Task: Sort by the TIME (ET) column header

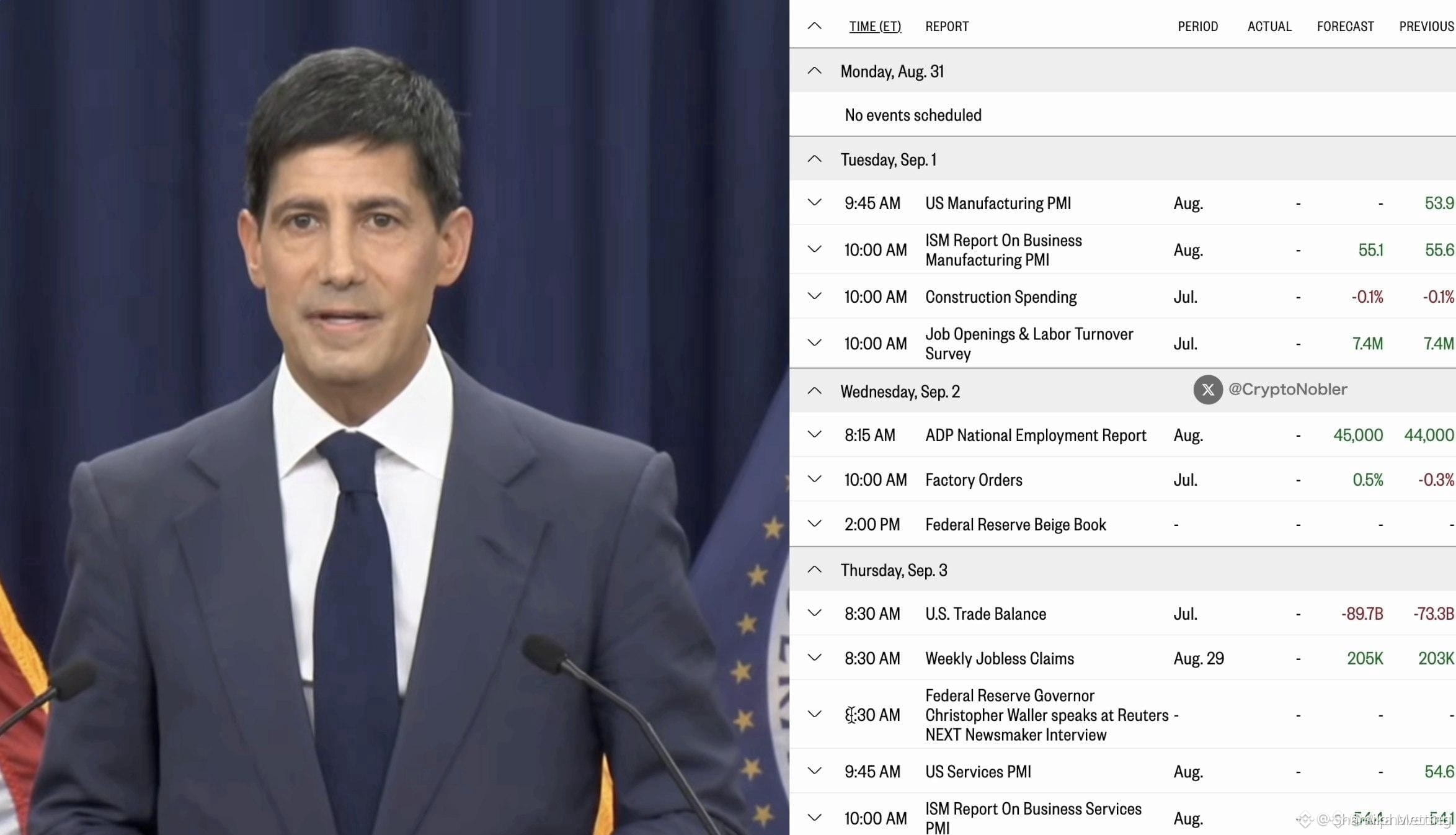Action: coord(875,27)
